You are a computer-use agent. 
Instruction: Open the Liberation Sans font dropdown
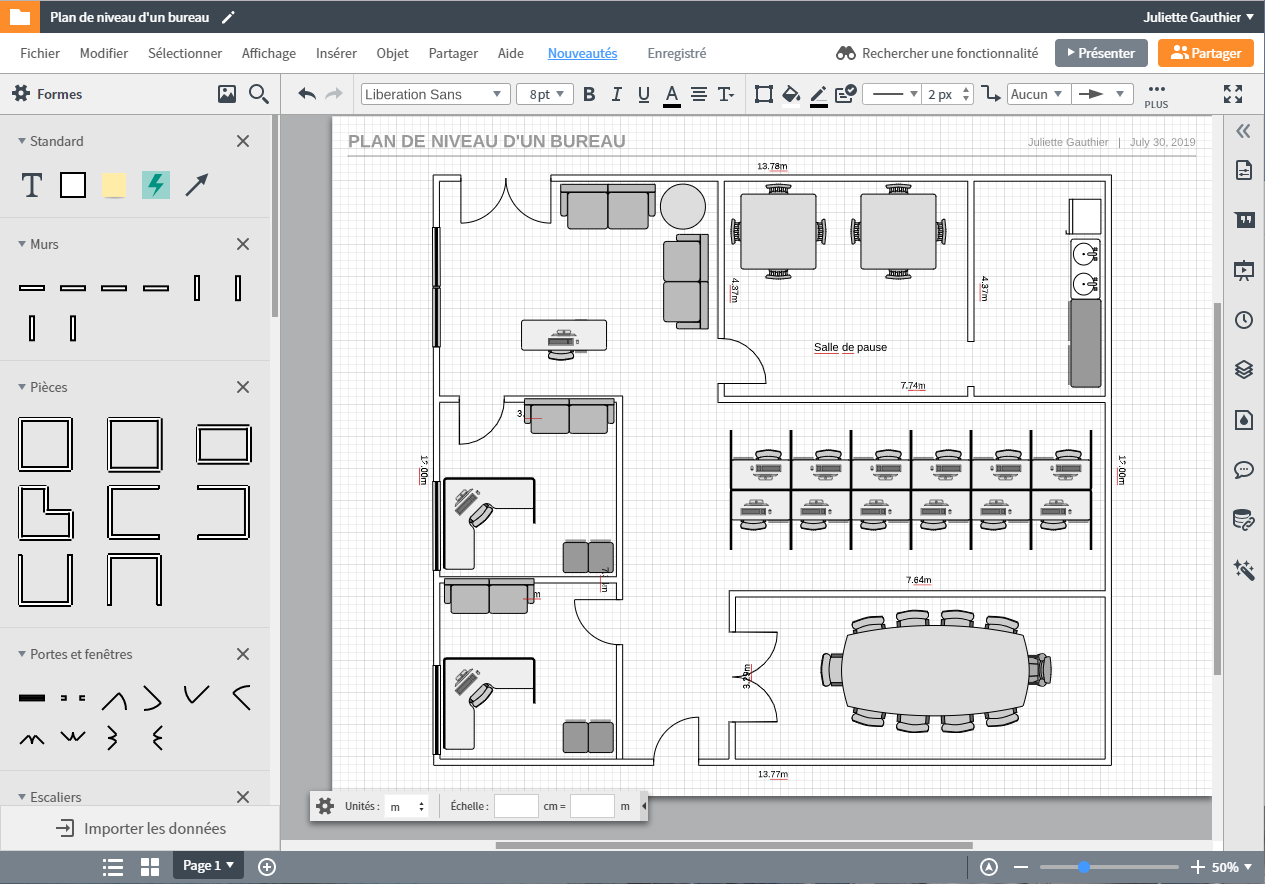coord(434,94)
